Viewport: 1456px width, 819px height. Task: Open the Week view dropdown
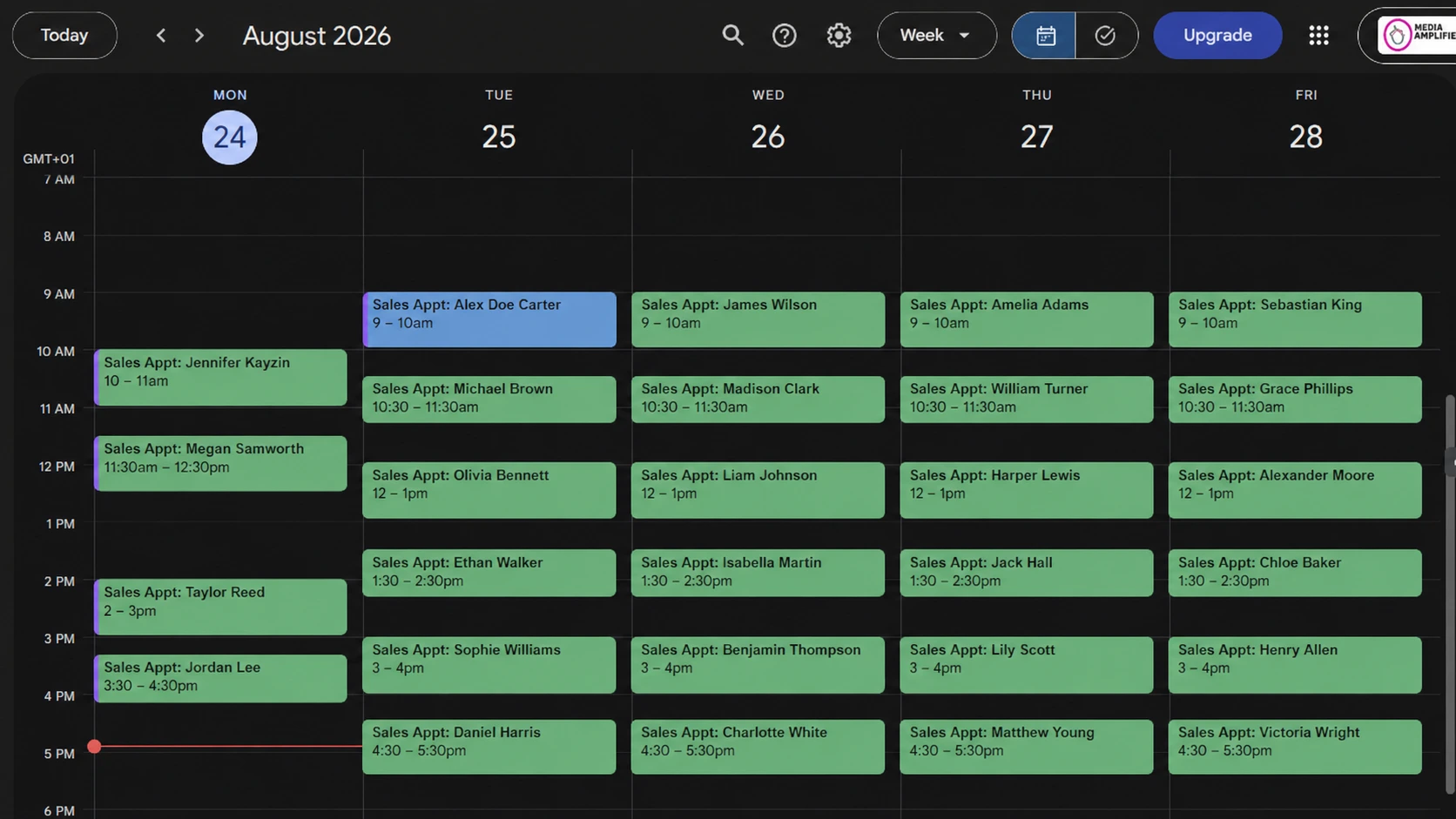[936, 36]
